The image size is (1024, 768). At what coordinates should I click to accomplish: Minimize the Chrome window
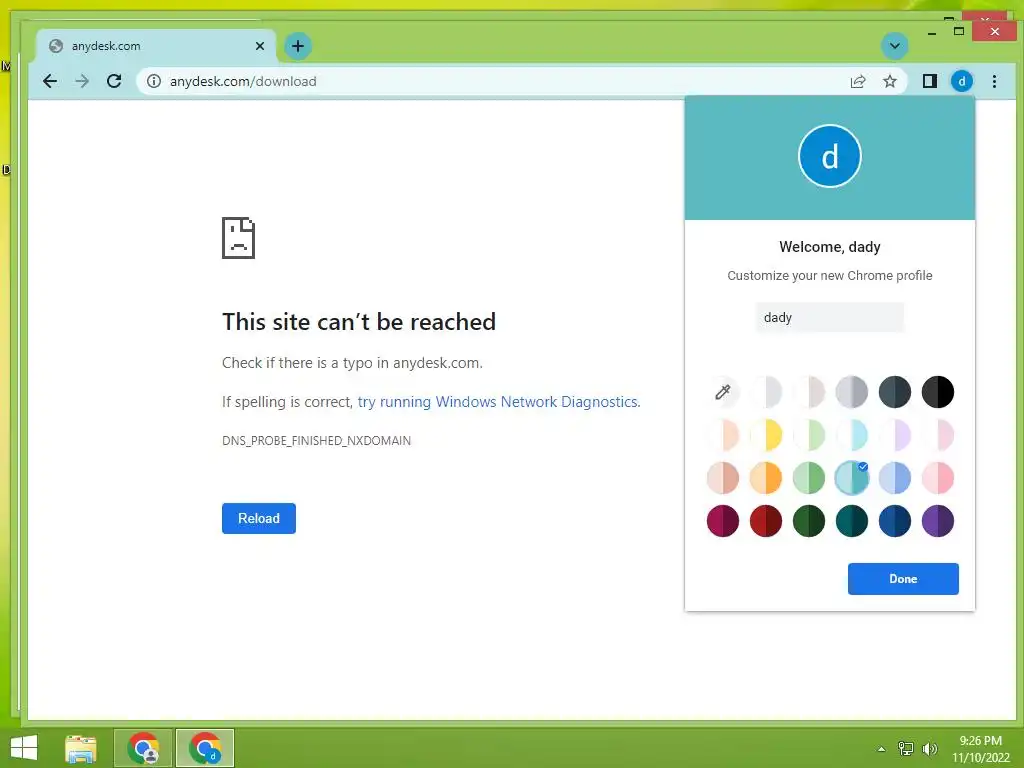932,32
